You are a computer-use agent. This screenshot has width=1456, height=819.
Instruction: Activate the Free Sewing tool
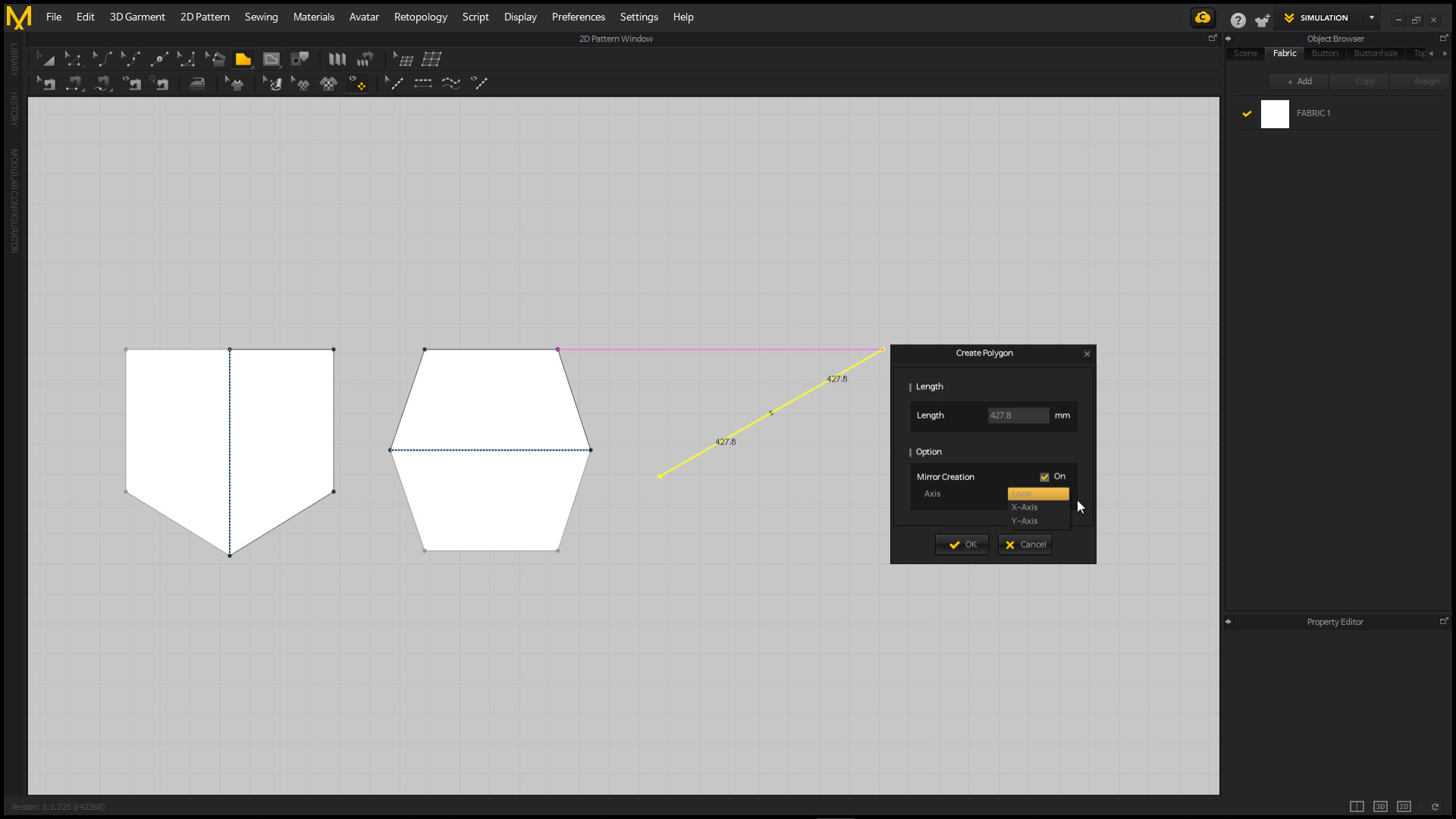(x=102, y=83)
